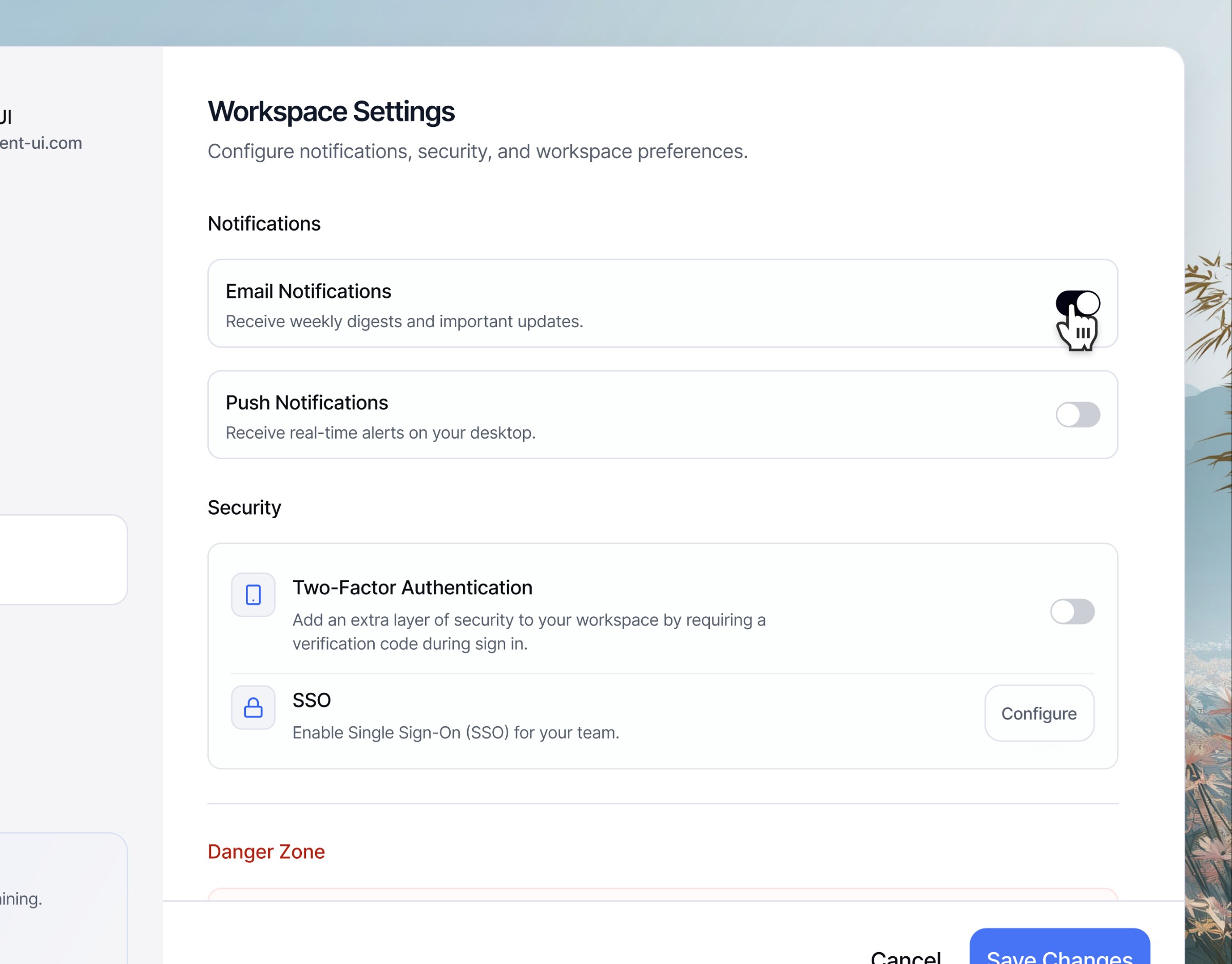Click the Two-Factor Authentication title
Screen dimensions: 1232x964
pyautogui.click(x=412, y=588)
